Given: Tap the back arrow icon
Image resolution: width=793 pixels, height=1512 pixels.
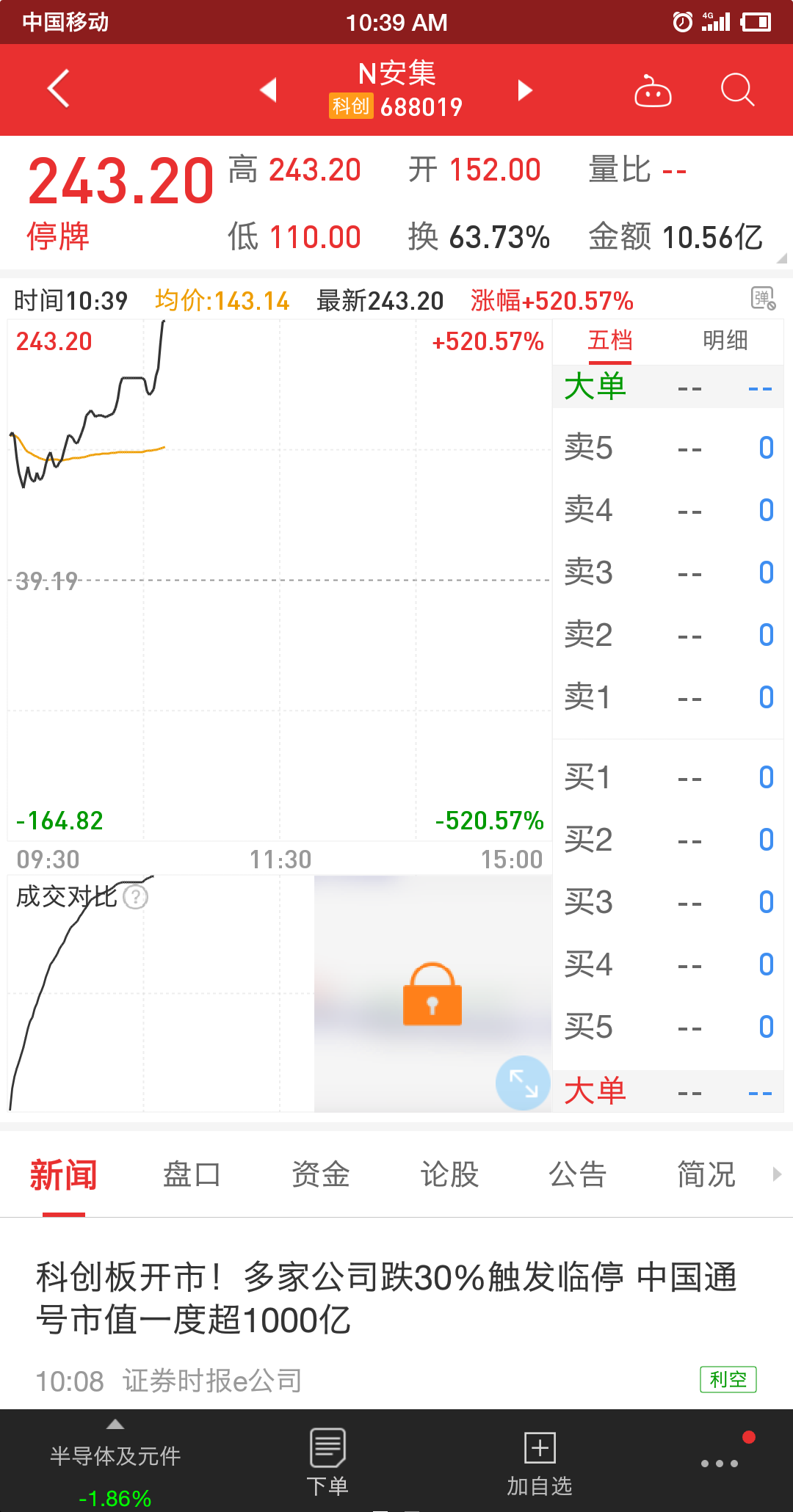Looking at the screenshot, I should (x=59, y=90).
